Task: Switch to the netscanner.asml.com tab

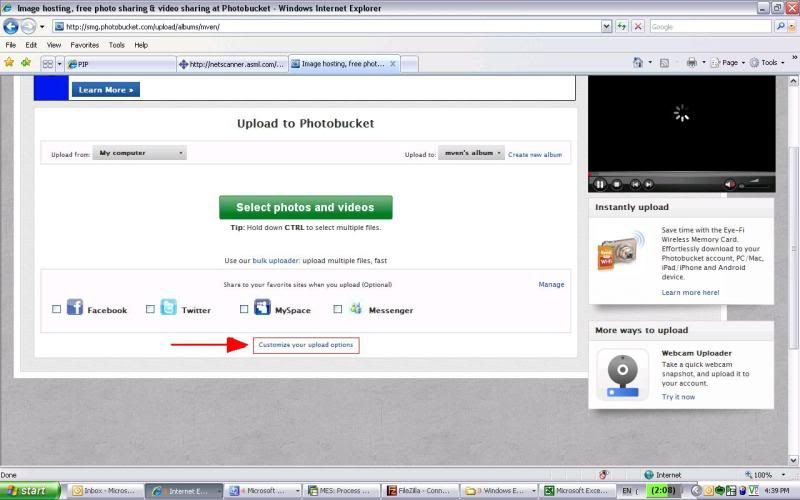Action: 232,64
